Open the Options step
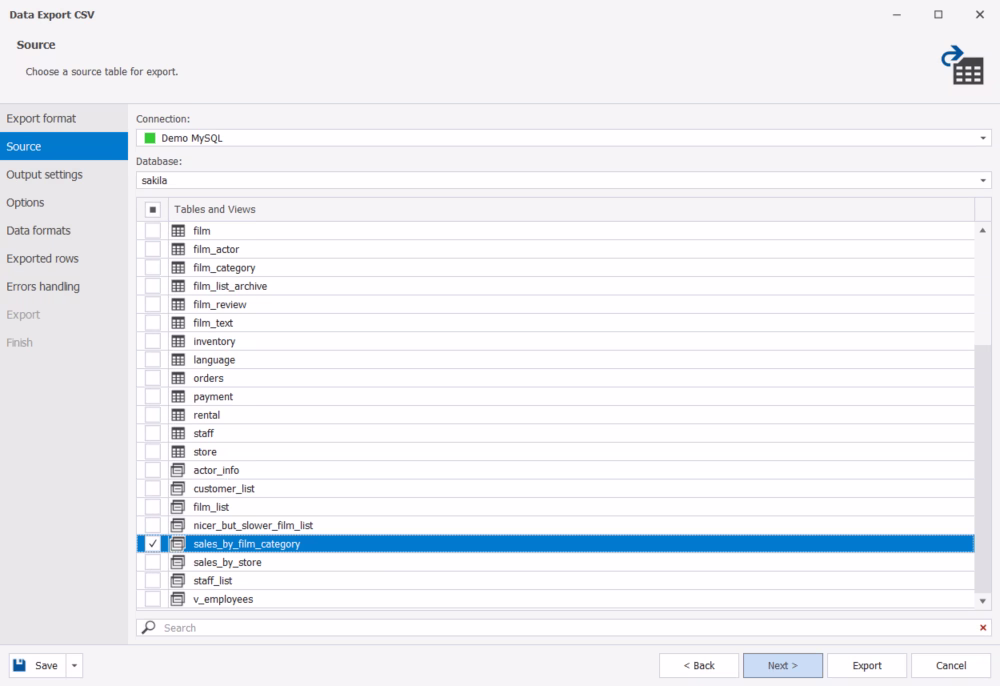This screenshot has height=686, width=1000. click(64, 203)
